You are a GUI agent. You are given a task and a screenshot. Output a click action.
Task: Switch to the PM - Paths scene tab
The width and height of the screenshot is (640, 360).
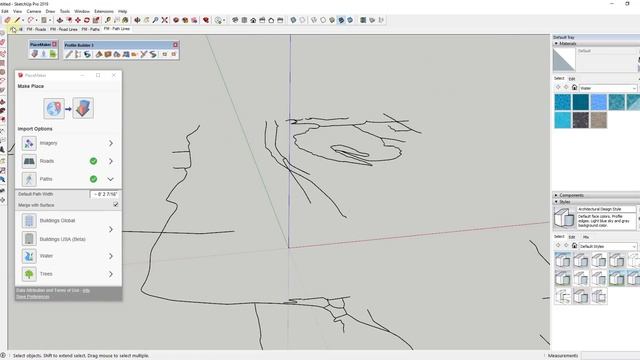click(x=91, y=29)
